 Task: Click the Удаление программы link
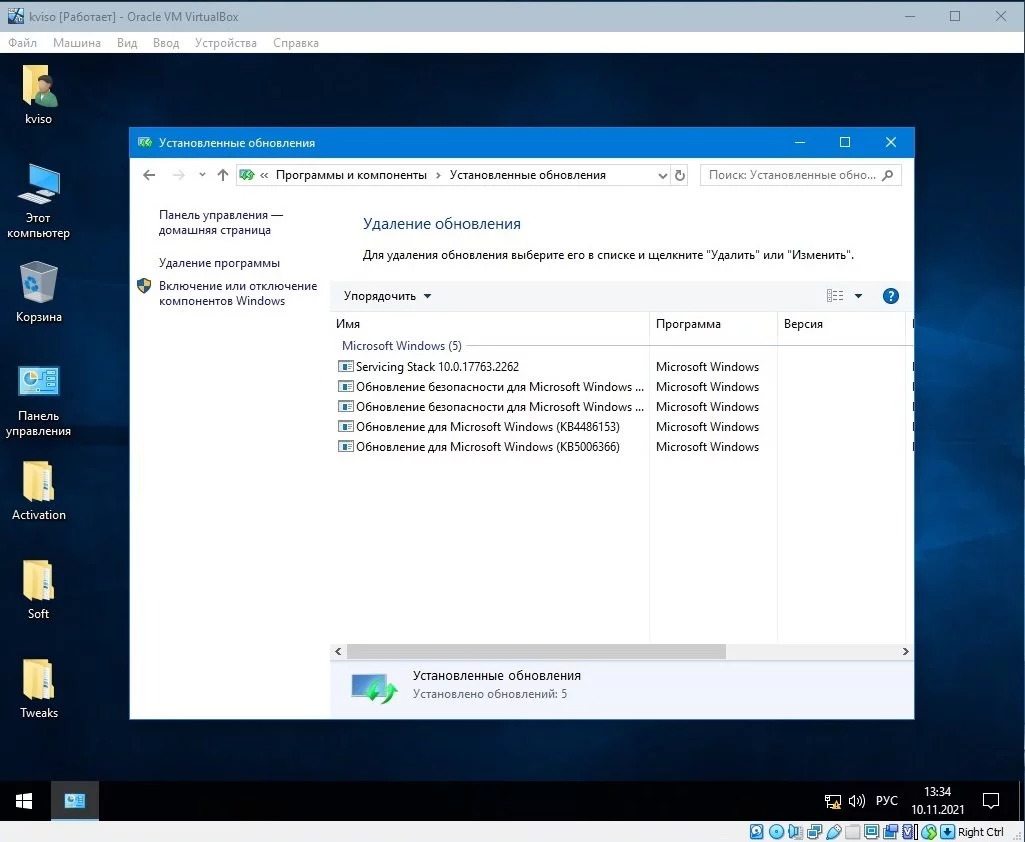point(219,263)
